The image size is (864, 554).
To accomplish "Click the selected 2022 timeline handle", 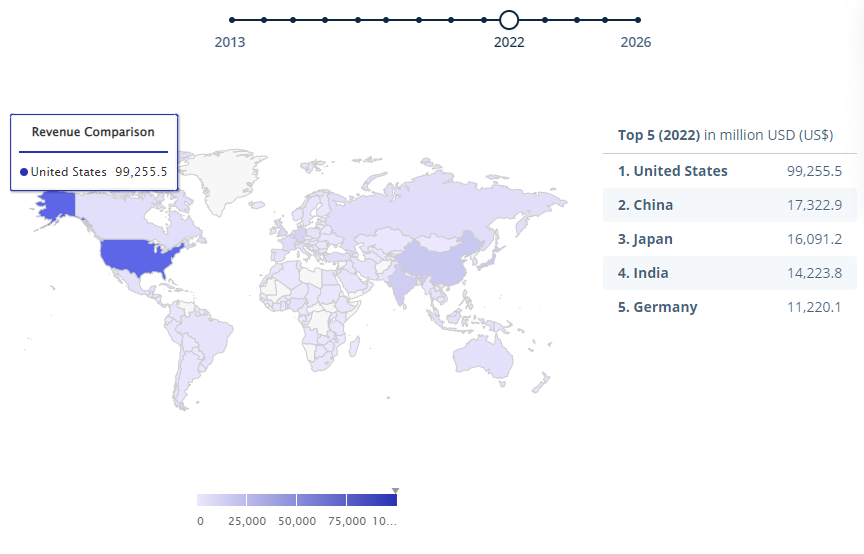I will click(x=509, y=19).
